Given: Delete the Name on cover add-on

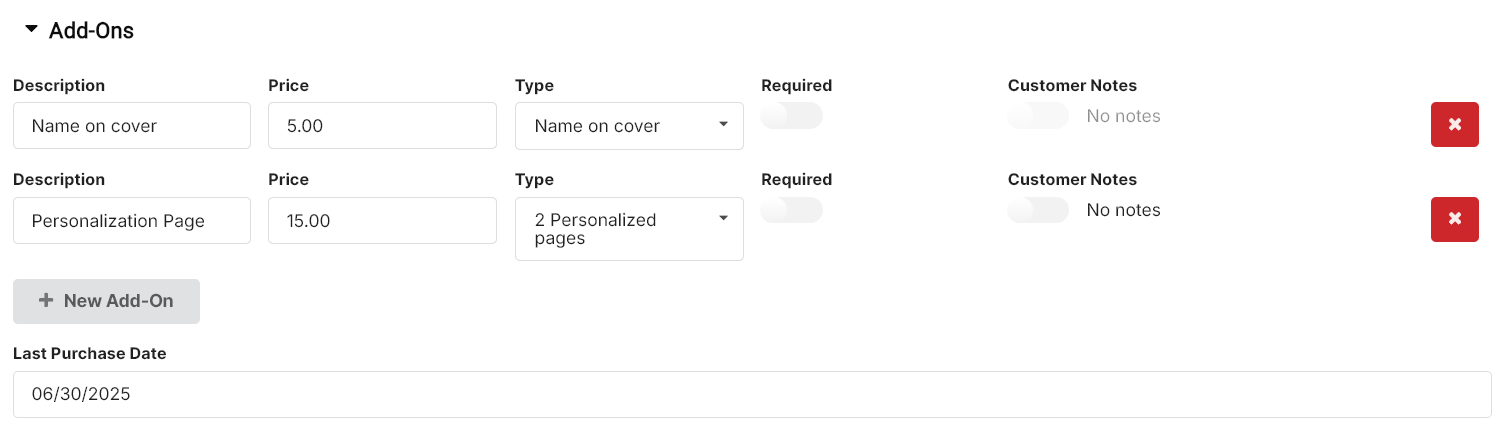Looking at the screenshot, I should (x=1455, y=125).
